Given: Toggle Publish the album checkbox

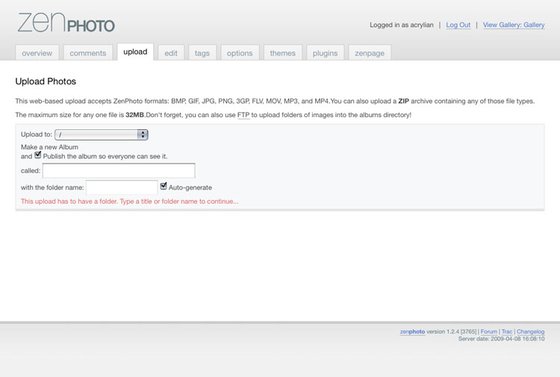Looking at the screenshot, I should (38, 155).
